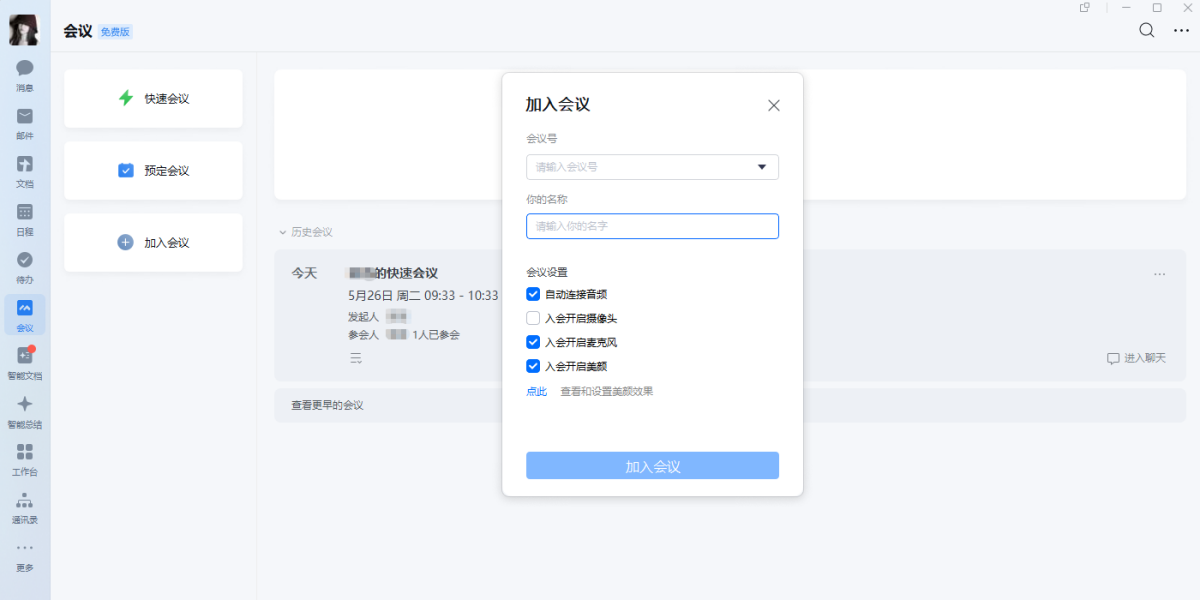Maximize the application window
The image size is (1200, 600).
1157,7
